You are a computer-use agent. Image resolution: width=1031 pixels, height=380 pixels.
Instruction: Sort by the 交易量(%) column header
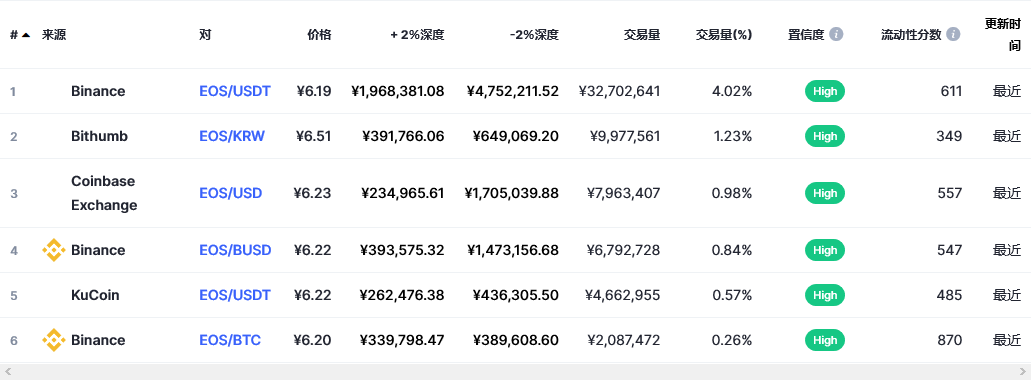coord(724,35)
